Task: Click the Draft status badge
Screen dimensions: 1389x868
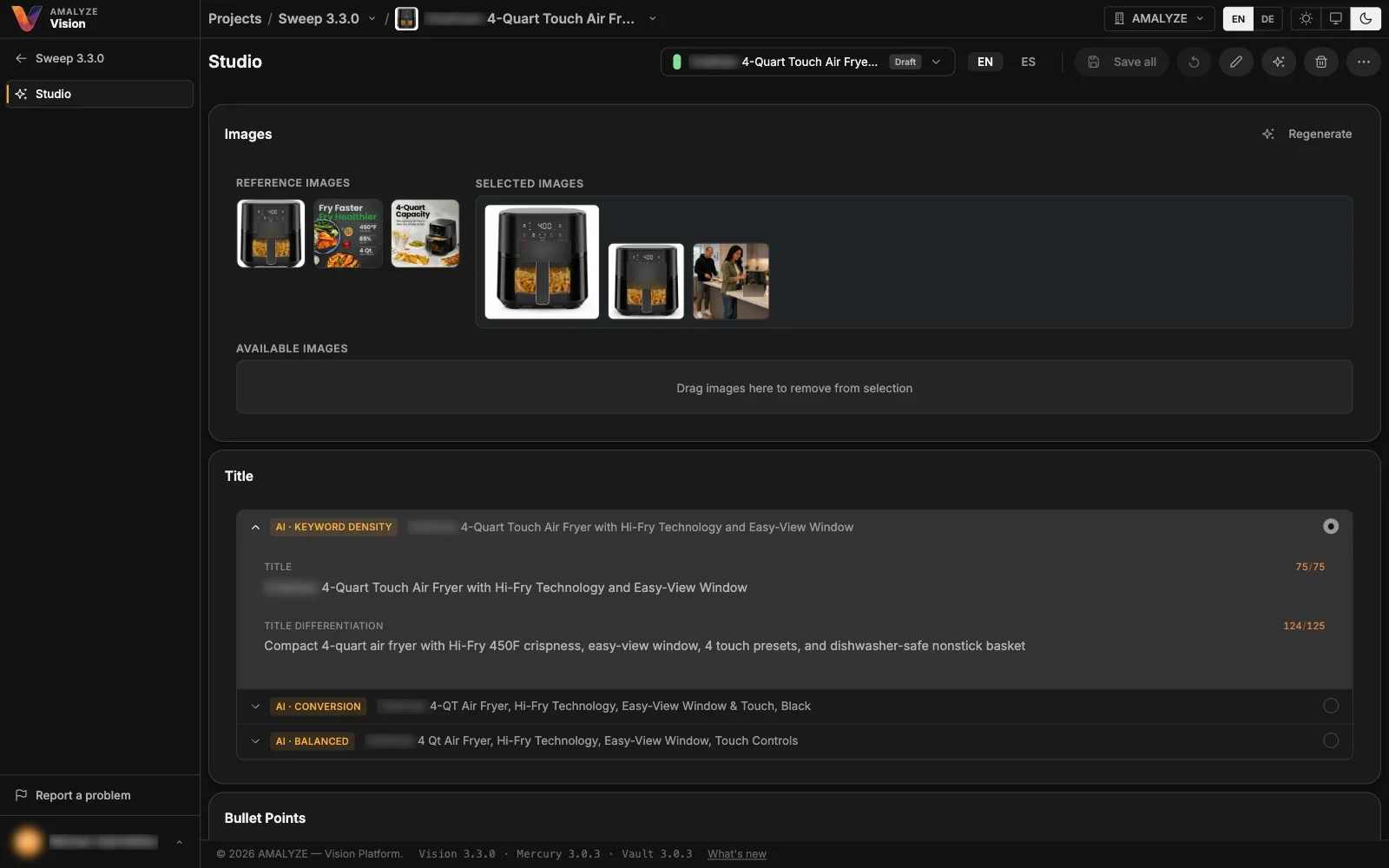Action: (x=905, y=62)
